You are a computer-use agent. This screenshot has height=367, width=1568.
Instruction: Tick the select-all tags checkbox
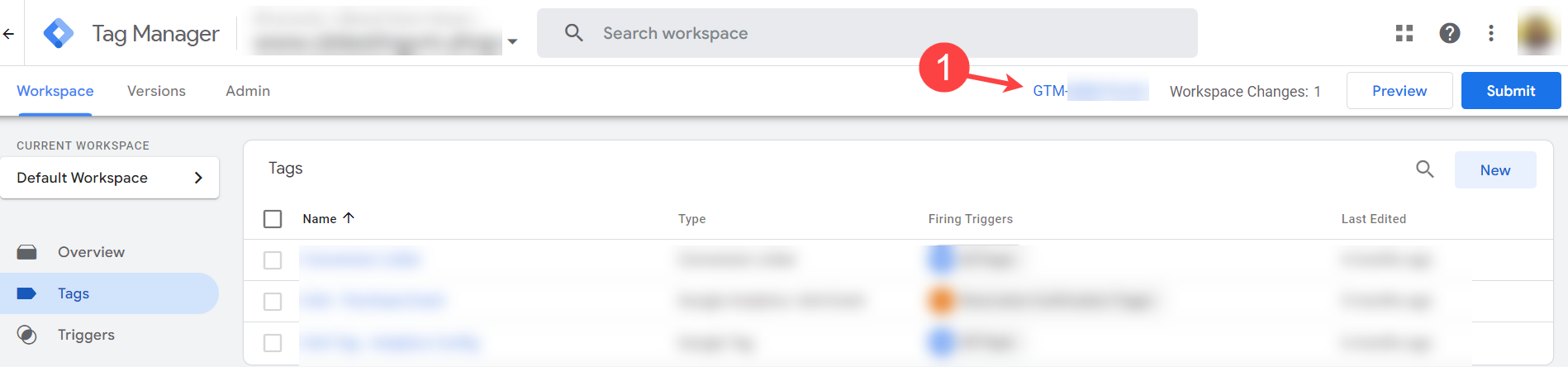pyautogui.click(x=273, y=219)
